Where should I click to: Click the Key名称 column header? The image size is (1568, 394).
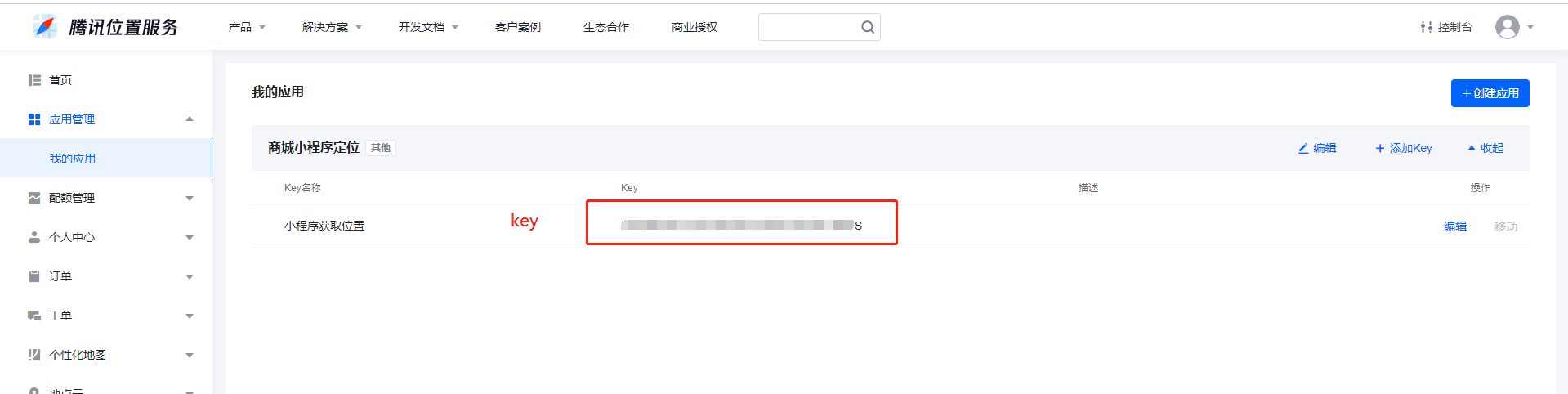coord(302,188)
